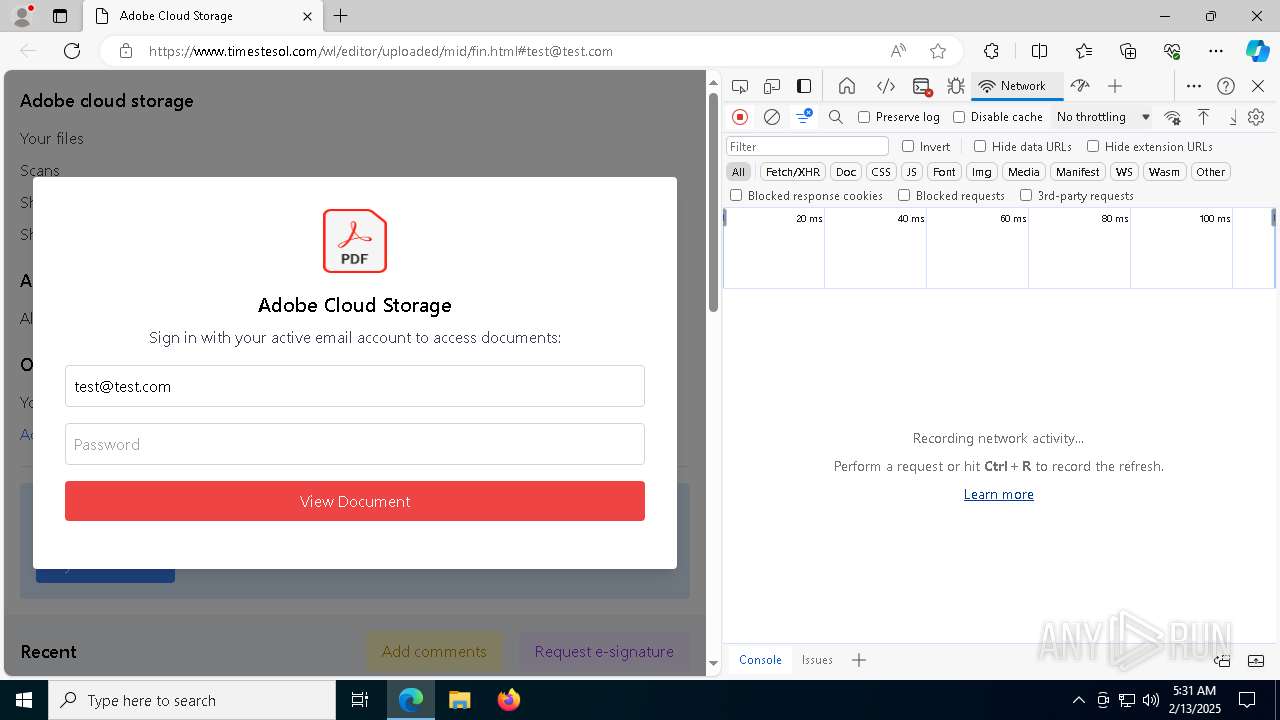Open the Elements panel code icon
1280x720 pixels.
[x=885, y=86]
